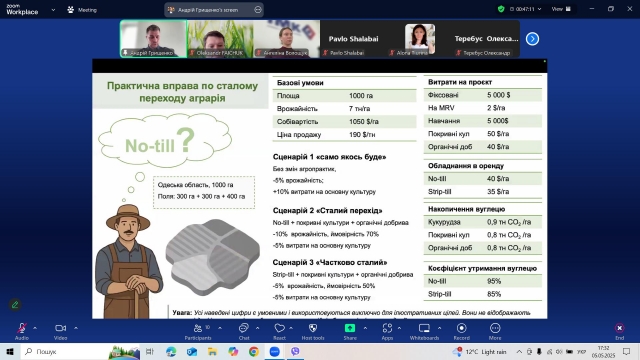Expand the Share options chevron

click(365, 328)
